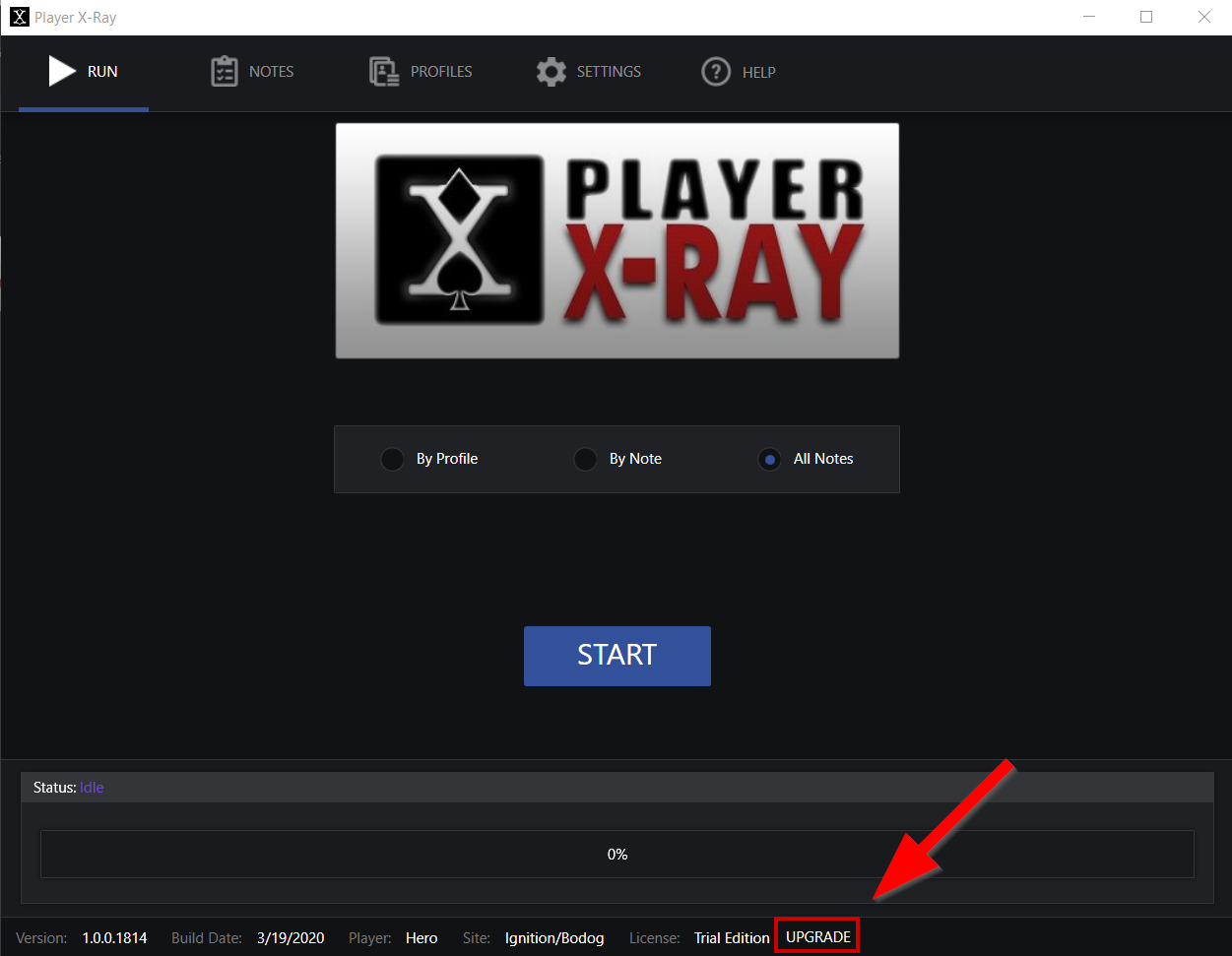Click the RUN play triangle icon
Image resolution: width=1232 pixels, height=956 pixels.
[x=62, y=71]
